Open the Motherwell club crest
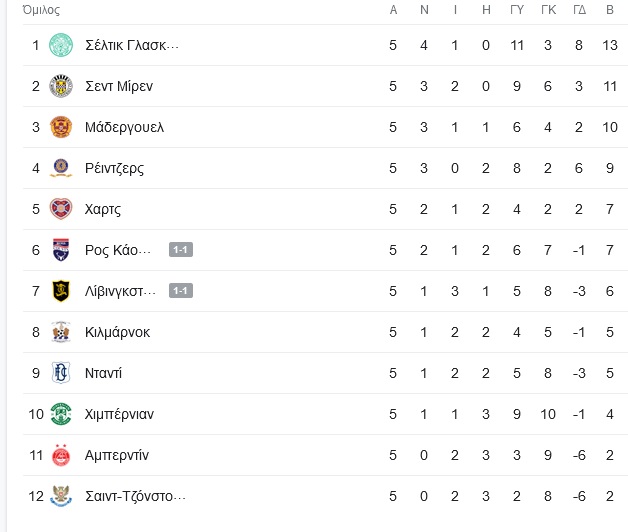Screen dimensions: 628x532 (61, 127)
